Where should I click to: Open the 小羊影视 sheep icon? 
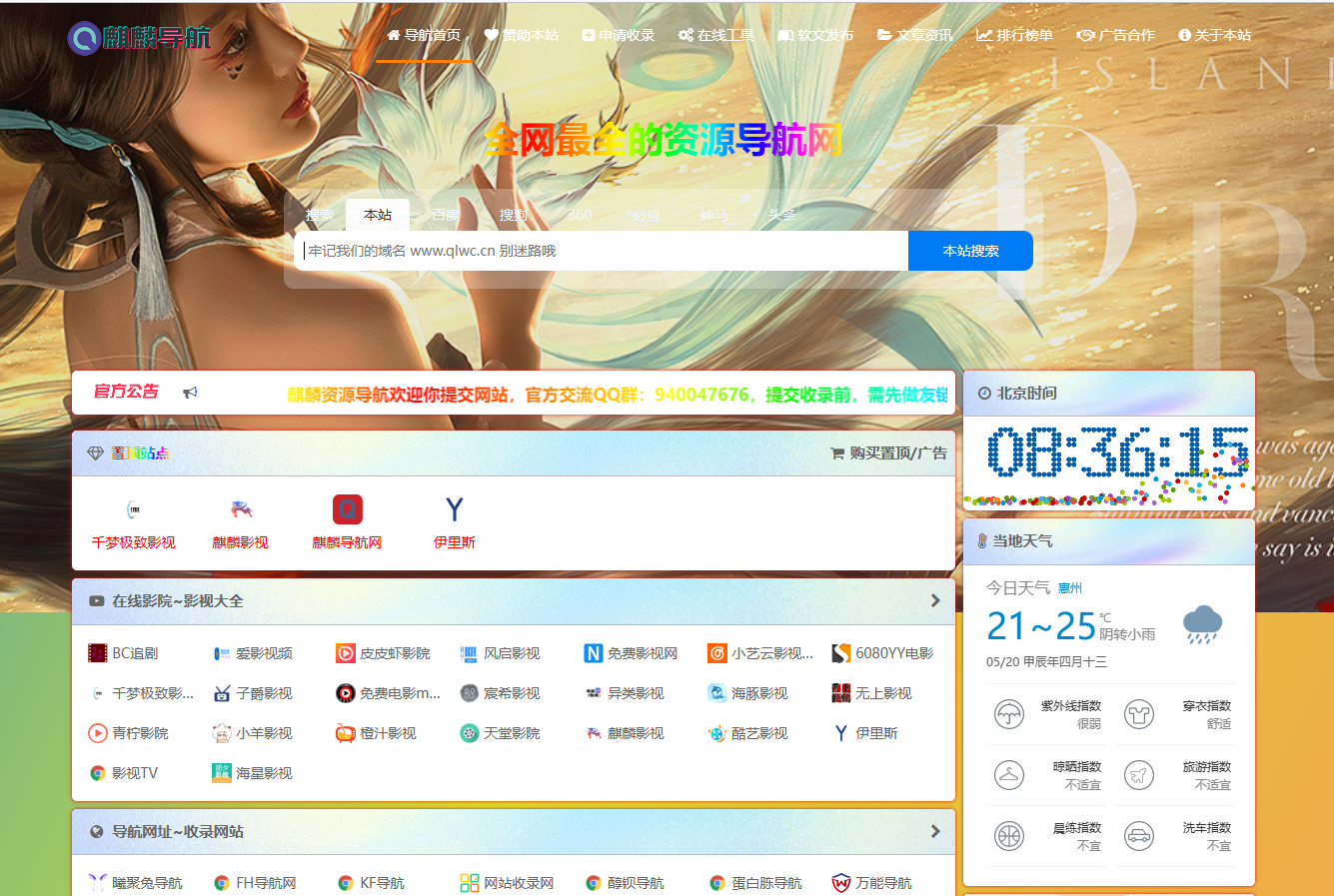[x=222, y=733]
